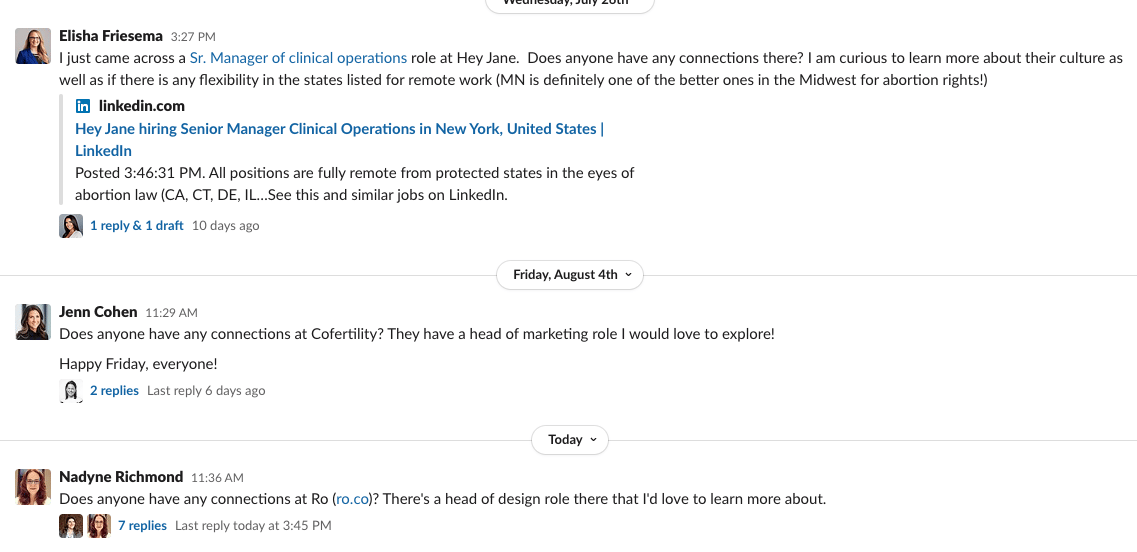Click replier avatar under Jenn Cohen's message
The height and width of the screenshot is (552, 1137).
[x=71, y=391]
